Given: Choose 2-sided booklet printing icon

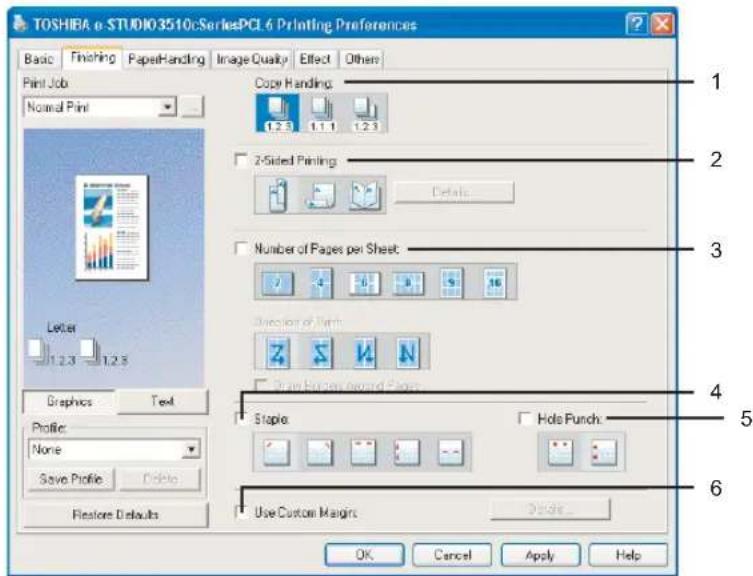Looking at the screenshot, I should [365, 195].
